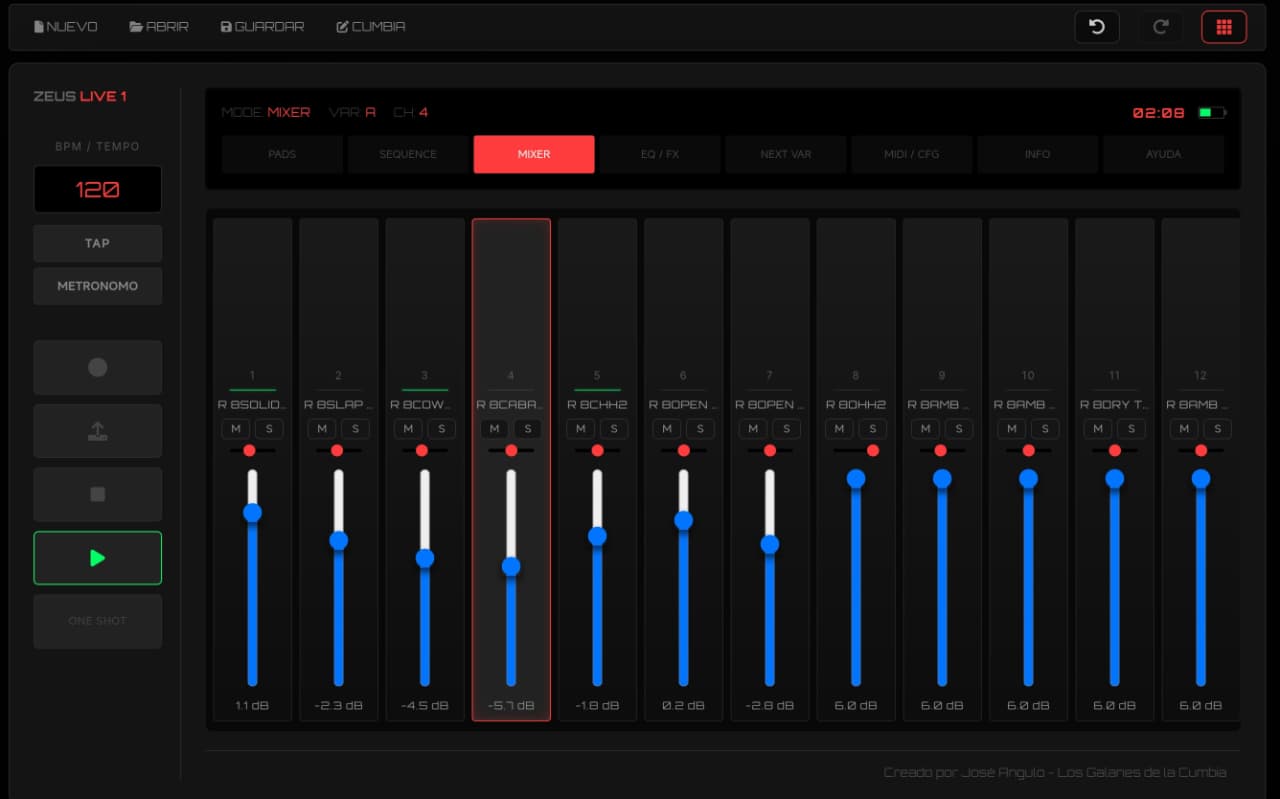Edit the project name CUMBIA
This screenshot has width=1280, height=799.
371,27
